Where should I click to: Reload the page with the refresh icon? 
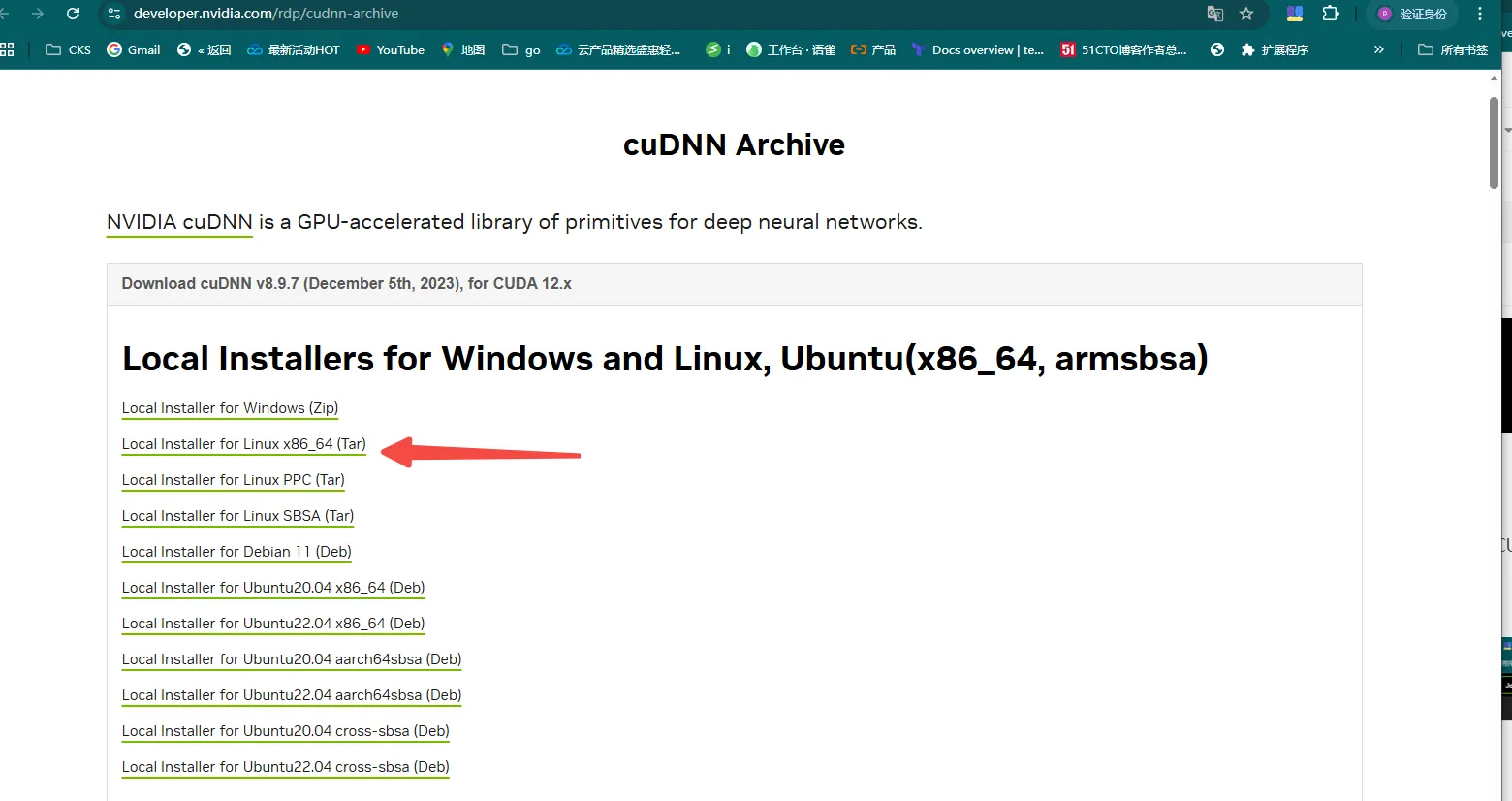pyautogui.click(x=73, y=14)
